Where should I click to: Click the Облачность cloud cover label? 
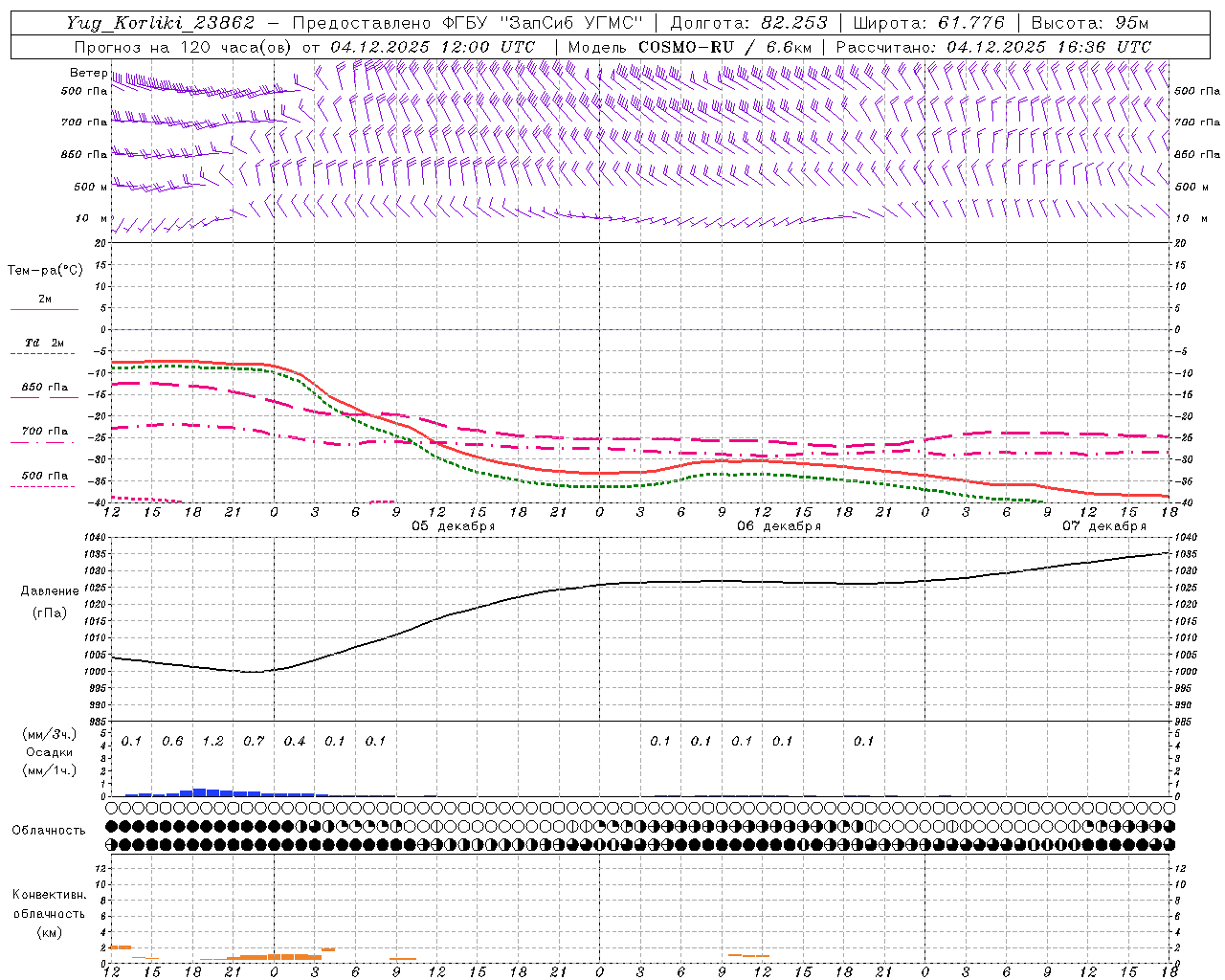[49, 830]
